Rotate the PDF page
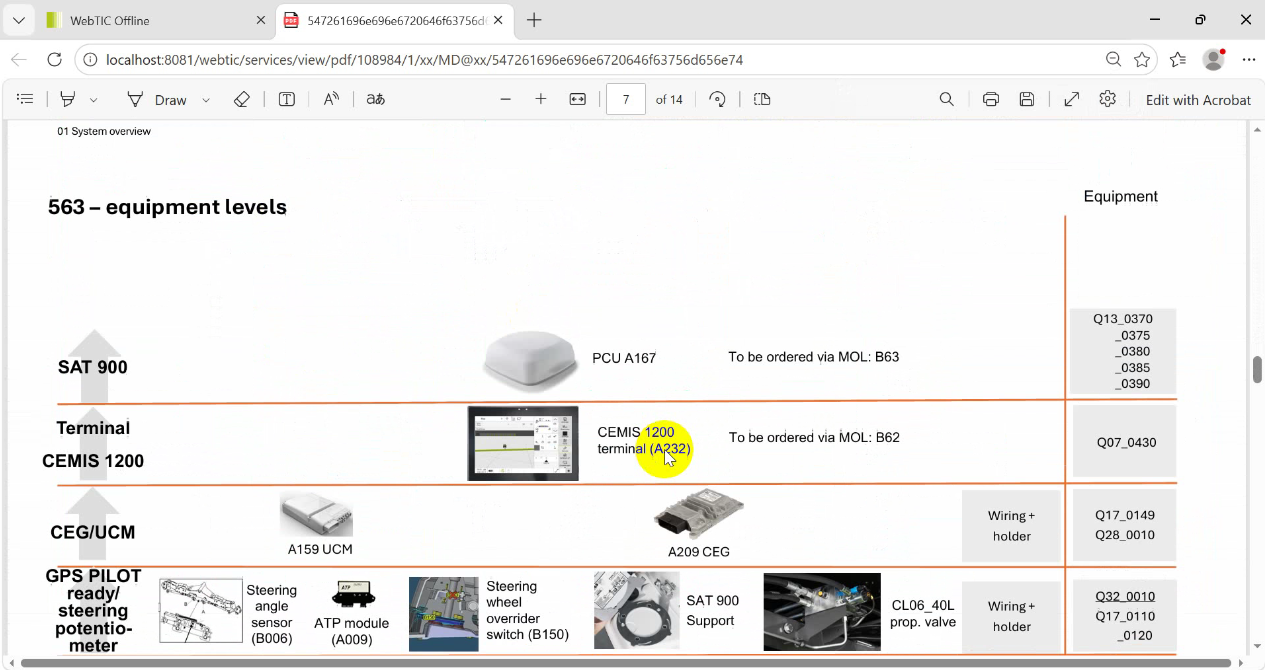This screenshot has height=670, width=1265. click(717, 99)
